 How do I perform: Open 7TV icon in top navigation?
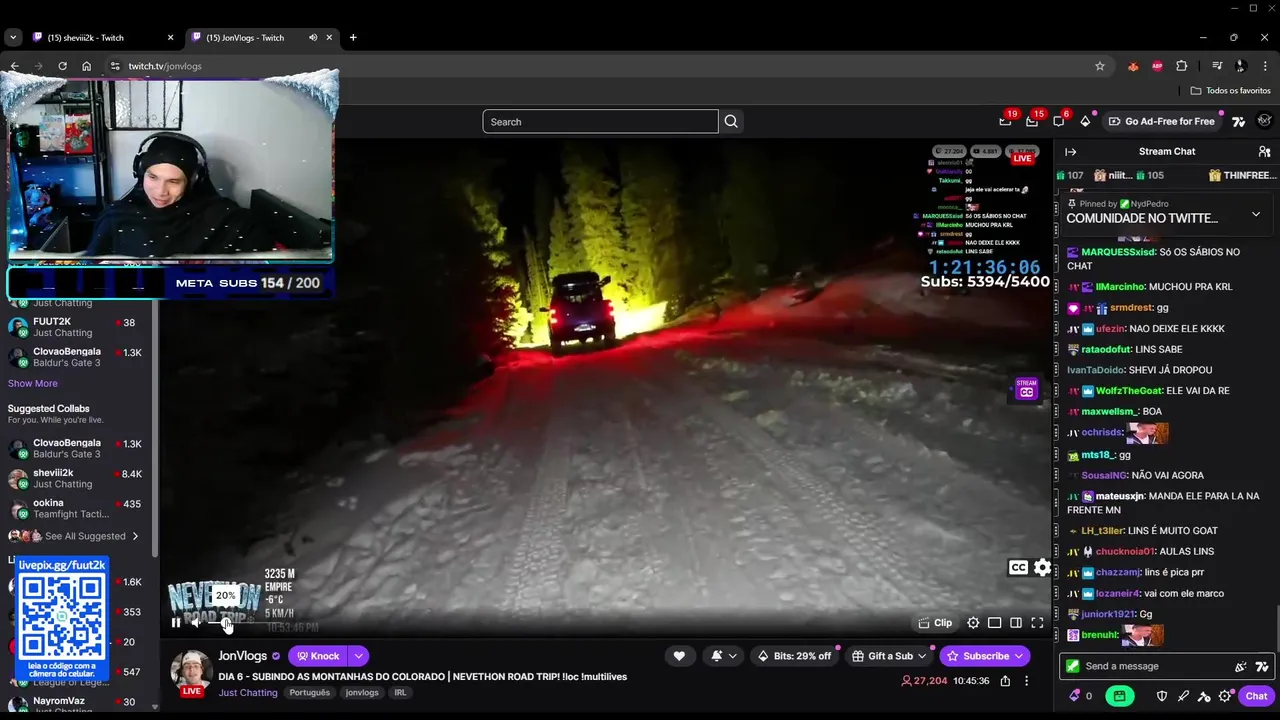click(x=1238, y=121)
